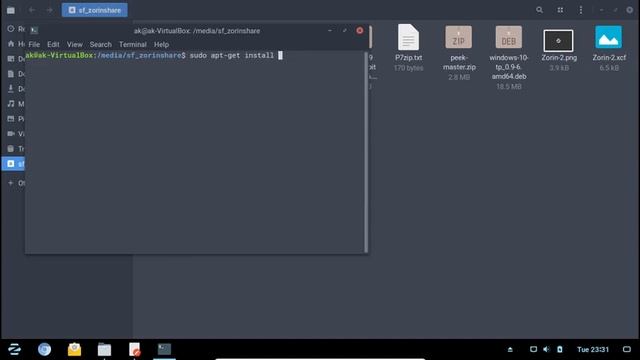Minimize the terminal window
The image size is (640, 360).
pyautogui.click(x=330, y=31)
